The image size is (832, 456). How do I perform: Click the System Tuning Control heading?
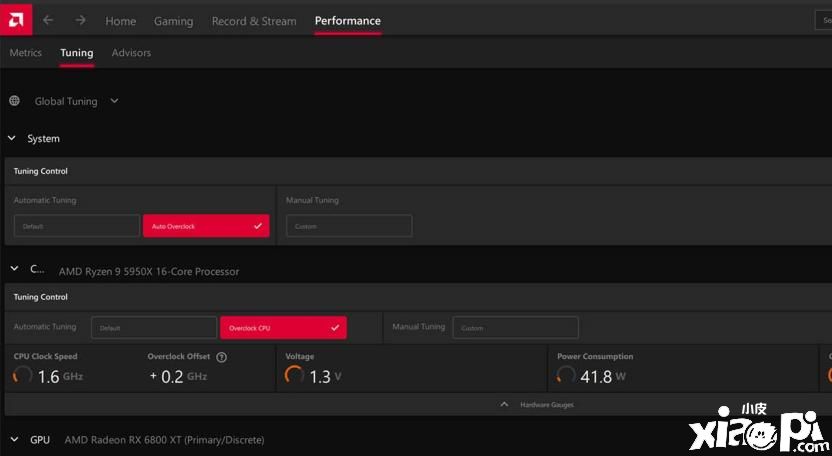click(41, 171)
